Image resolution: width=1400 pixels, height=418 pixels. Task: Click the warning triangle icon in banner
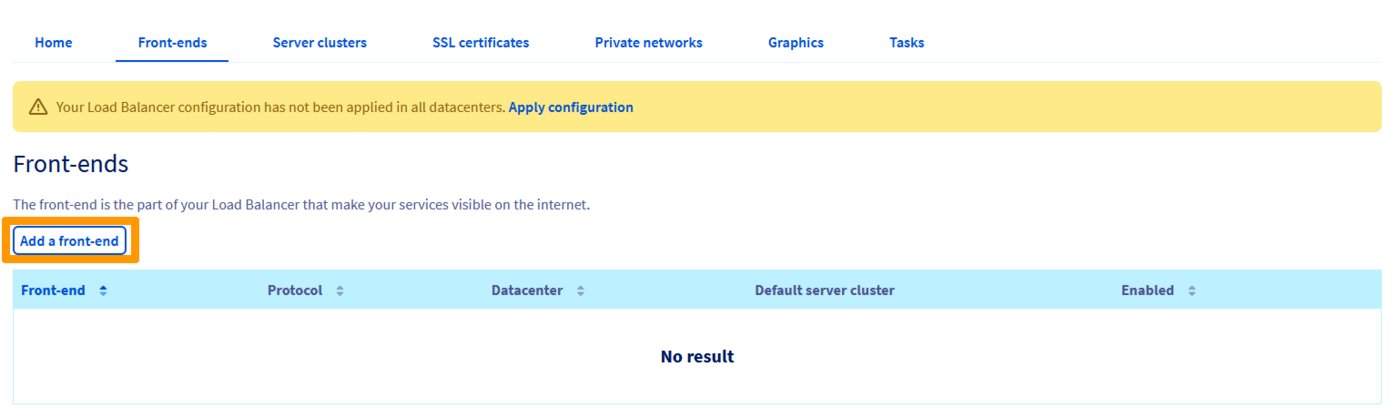(38, 107)
